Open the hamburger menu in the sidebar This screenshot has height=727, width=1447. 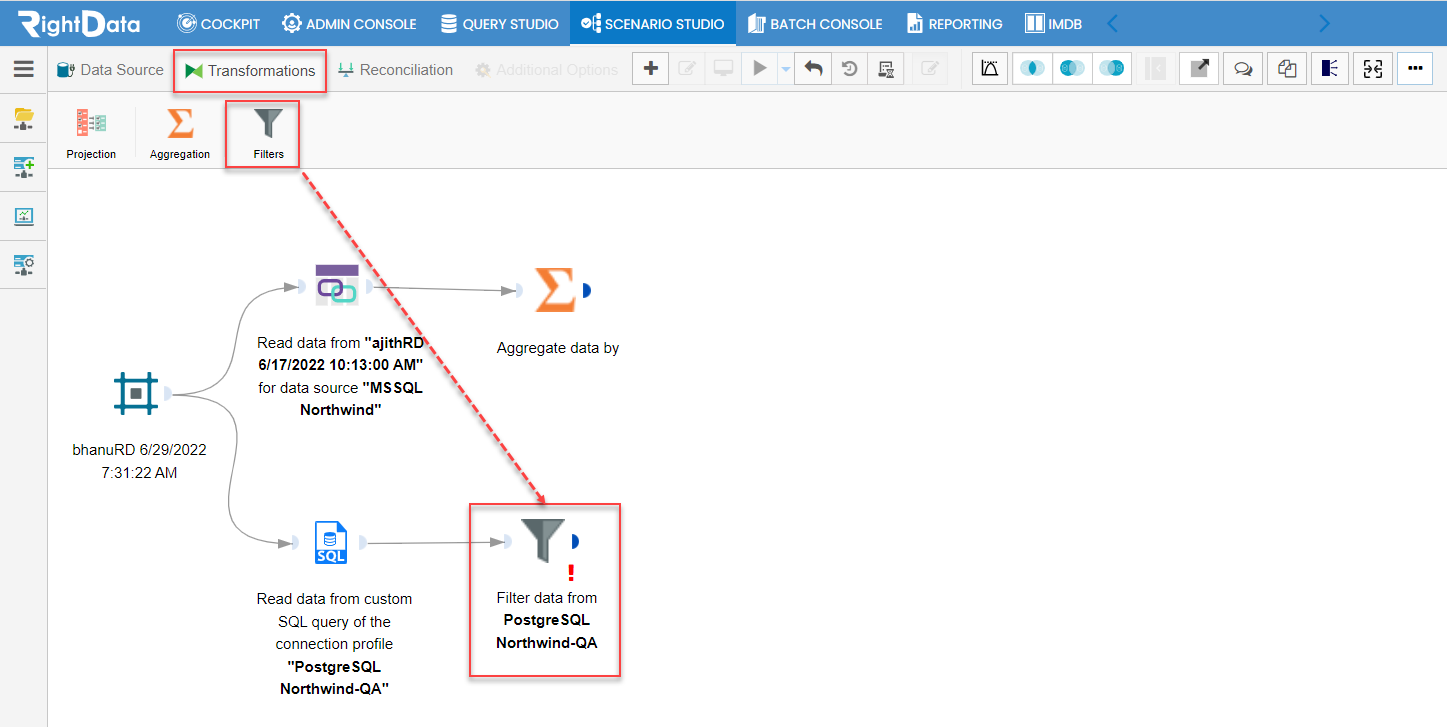(23, 69)
